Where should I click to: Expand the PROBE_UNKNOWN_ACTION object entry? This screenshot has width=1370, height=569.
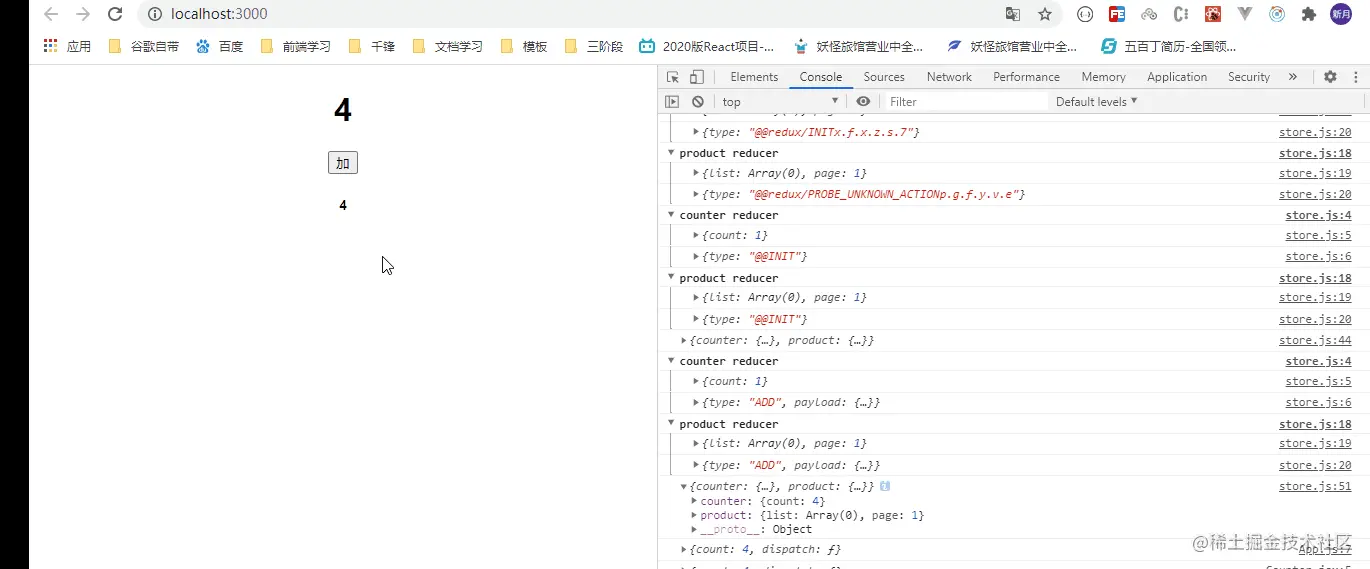[x=697, y=194]
